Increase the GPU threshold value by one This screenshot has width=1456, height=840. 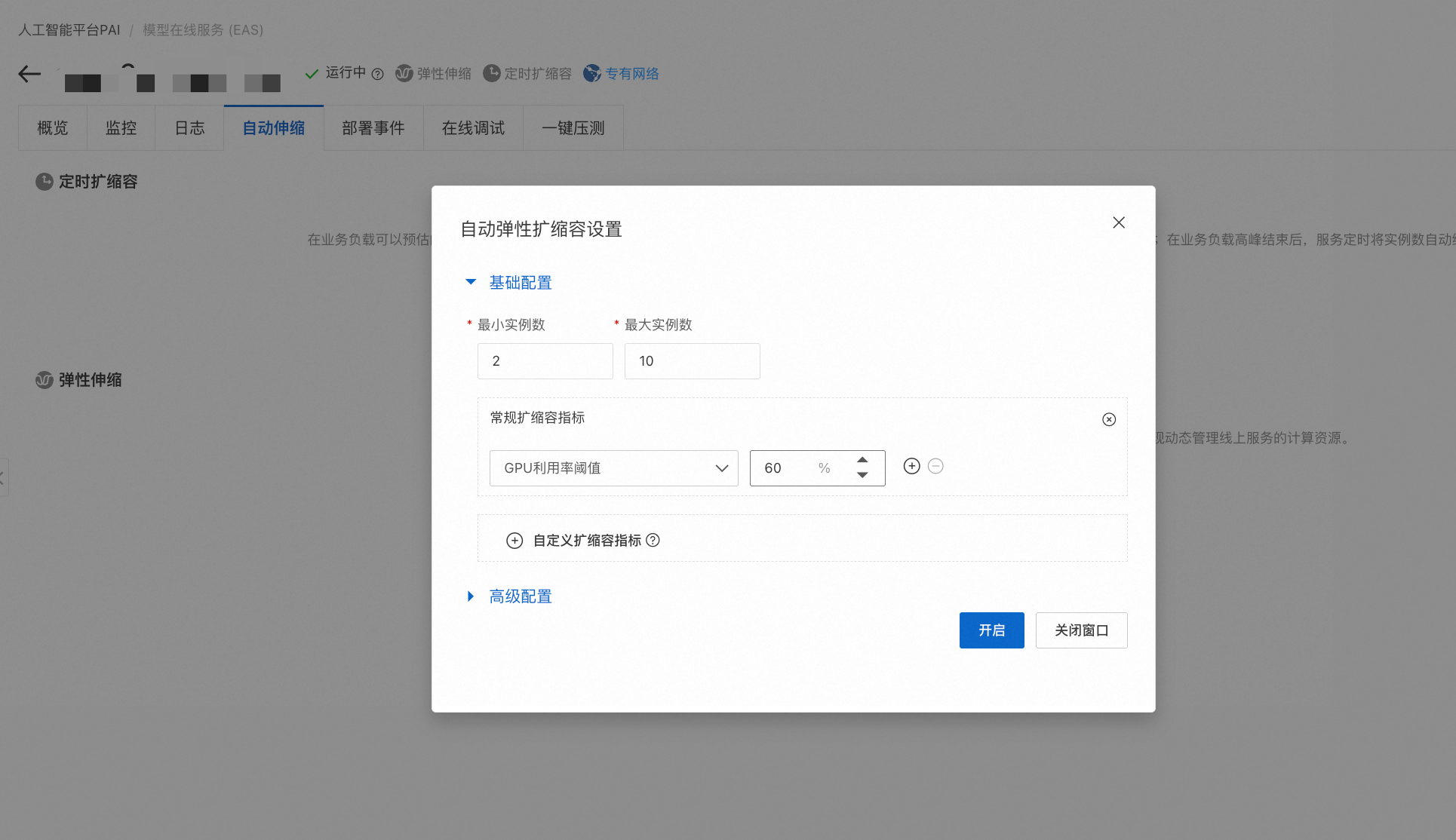862,460
